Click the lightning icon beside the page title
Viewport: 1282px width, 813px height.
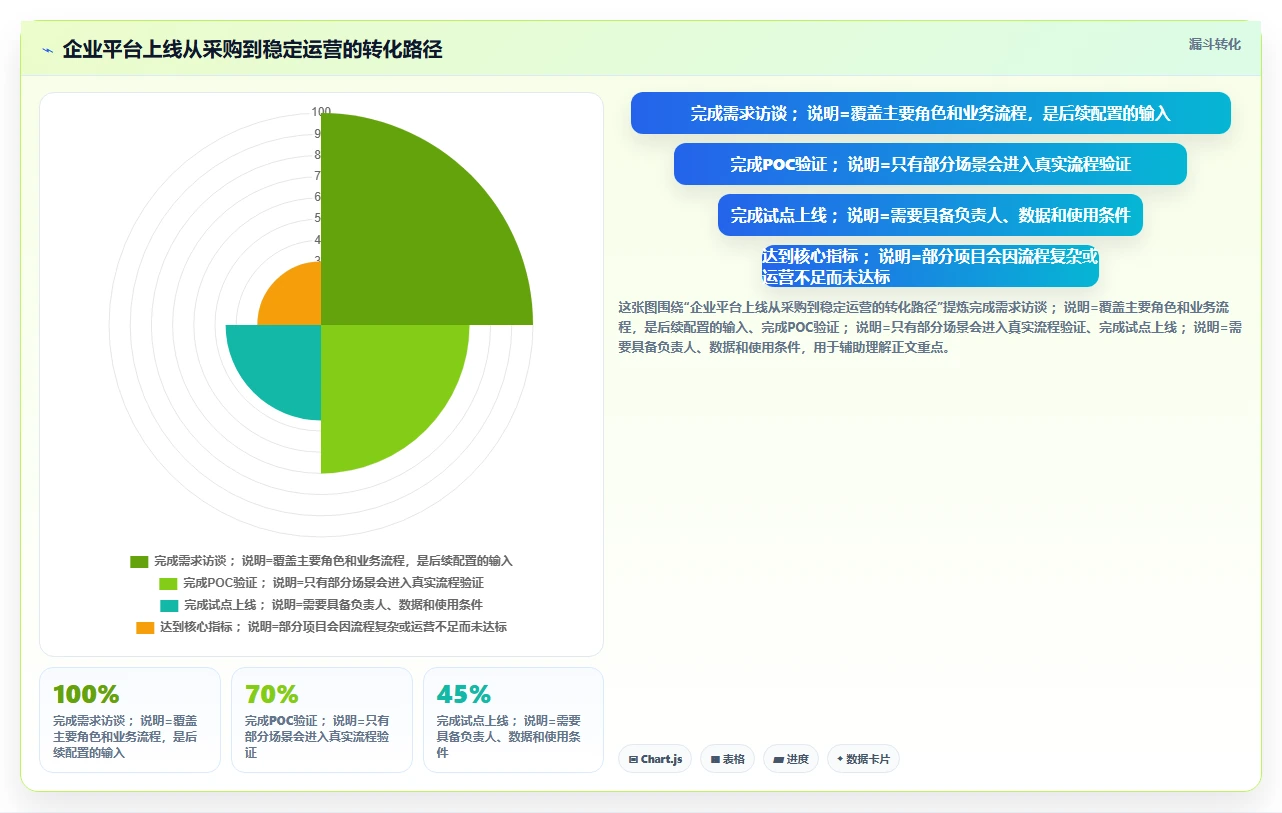coord(47,50)
